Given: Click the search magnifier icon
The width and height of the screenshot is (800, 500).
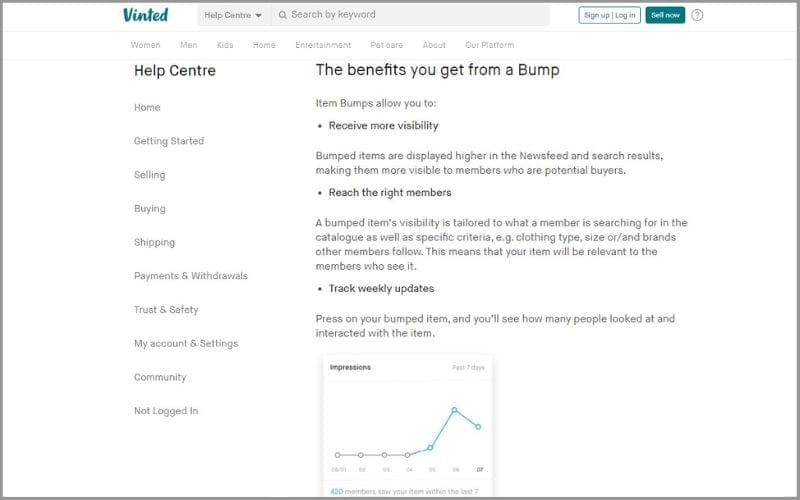Looking at the screenshot, I should pos(283,15).
